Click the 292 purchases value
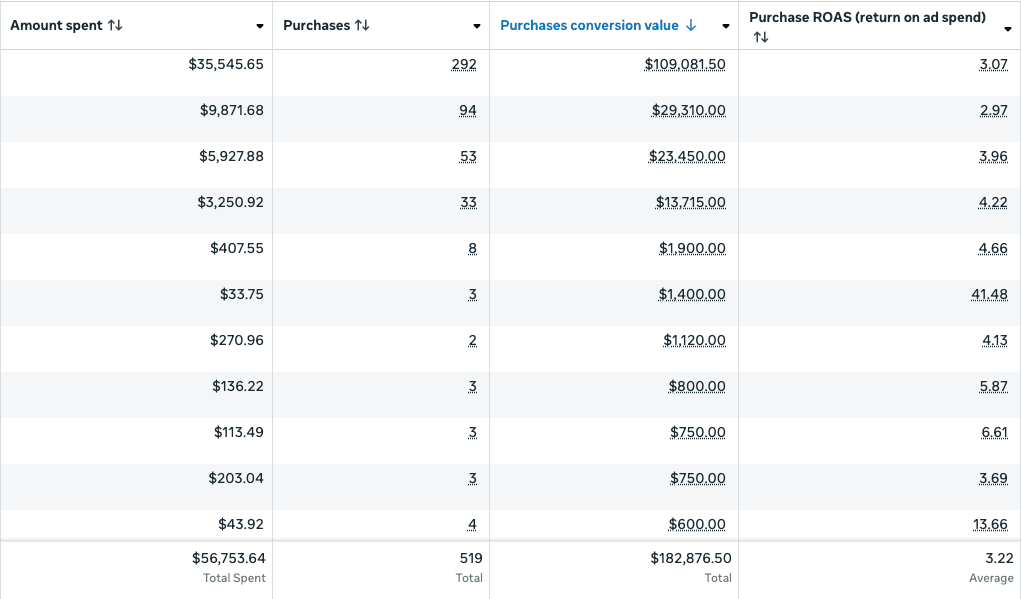The height and width of the screenshot is (599, 1021). [464, 65]
